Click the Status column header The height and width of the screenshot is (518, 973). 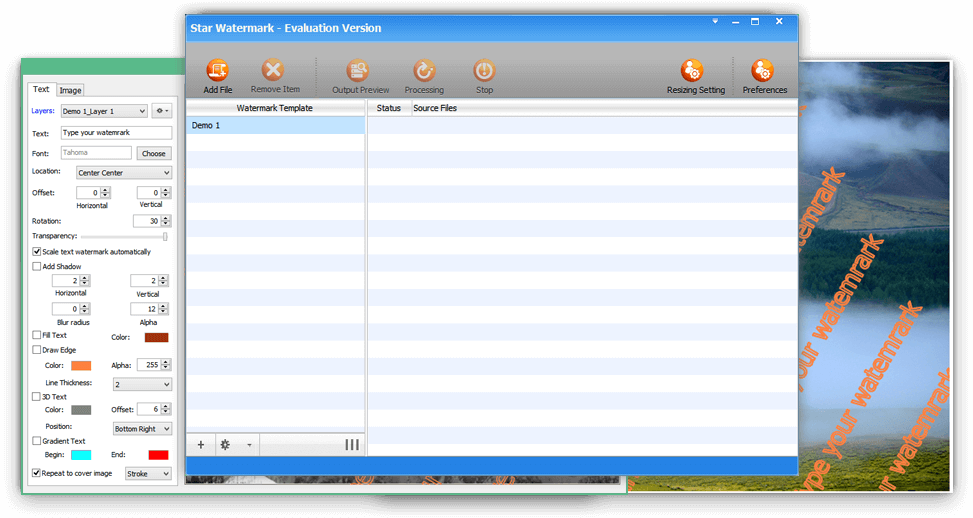point(388,108)
